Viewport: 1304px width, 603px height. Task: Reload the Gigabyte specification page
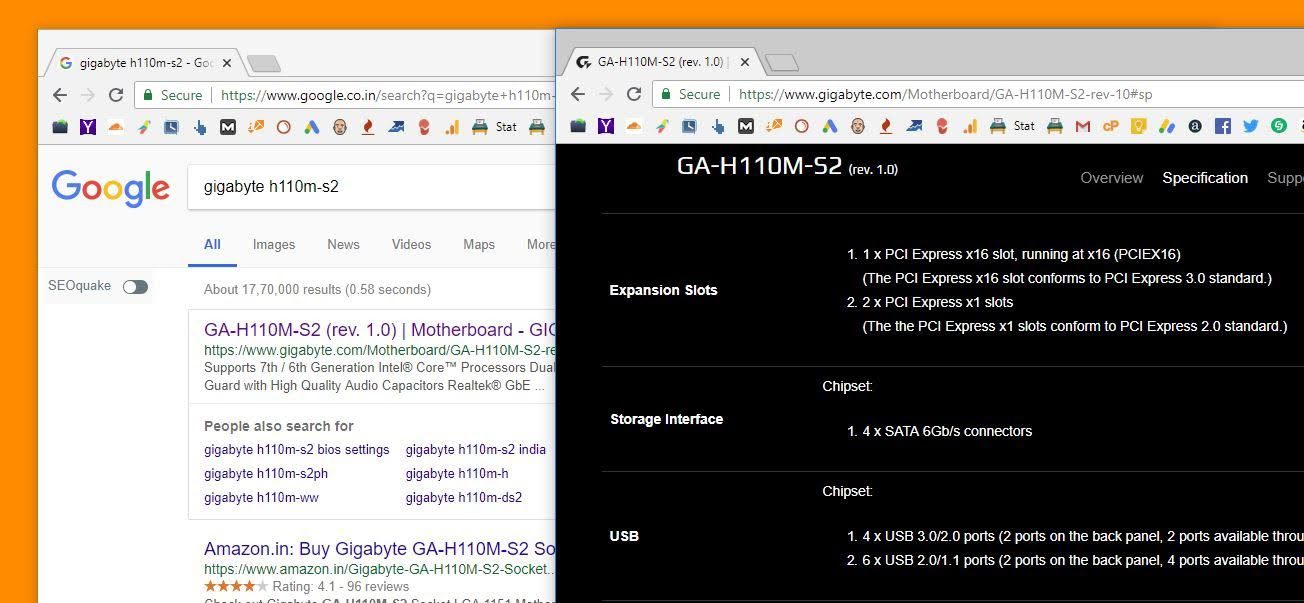click(633, 94)
